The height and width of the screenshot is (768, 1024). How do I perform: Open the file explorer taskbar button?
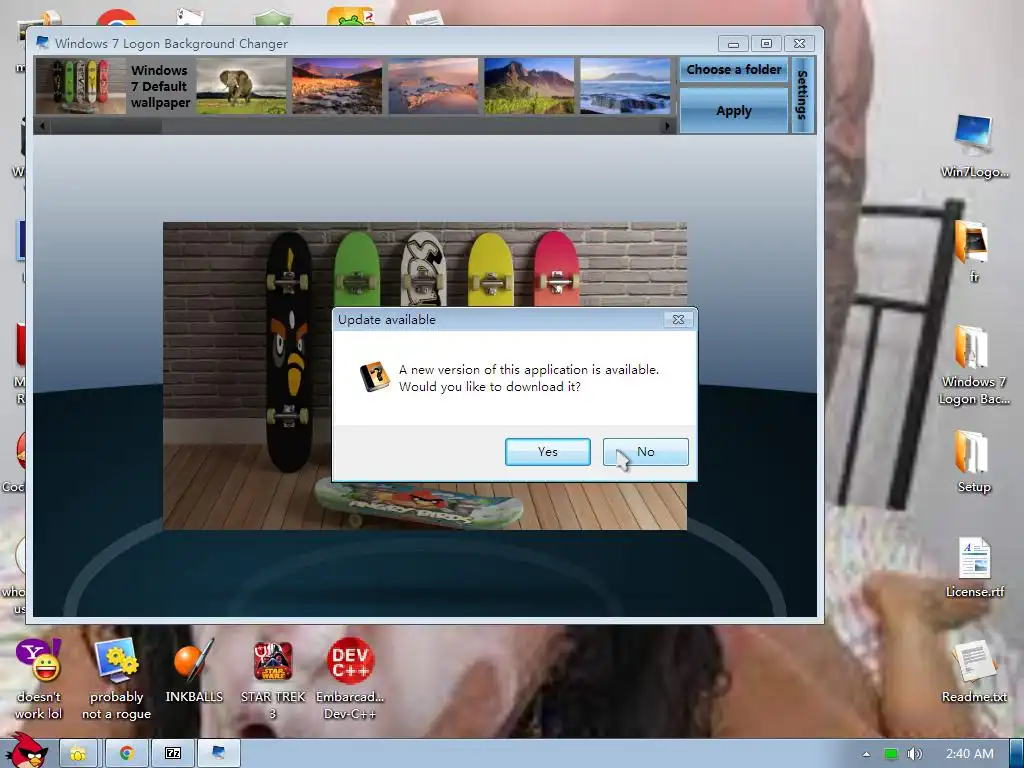tap(78, 754)
